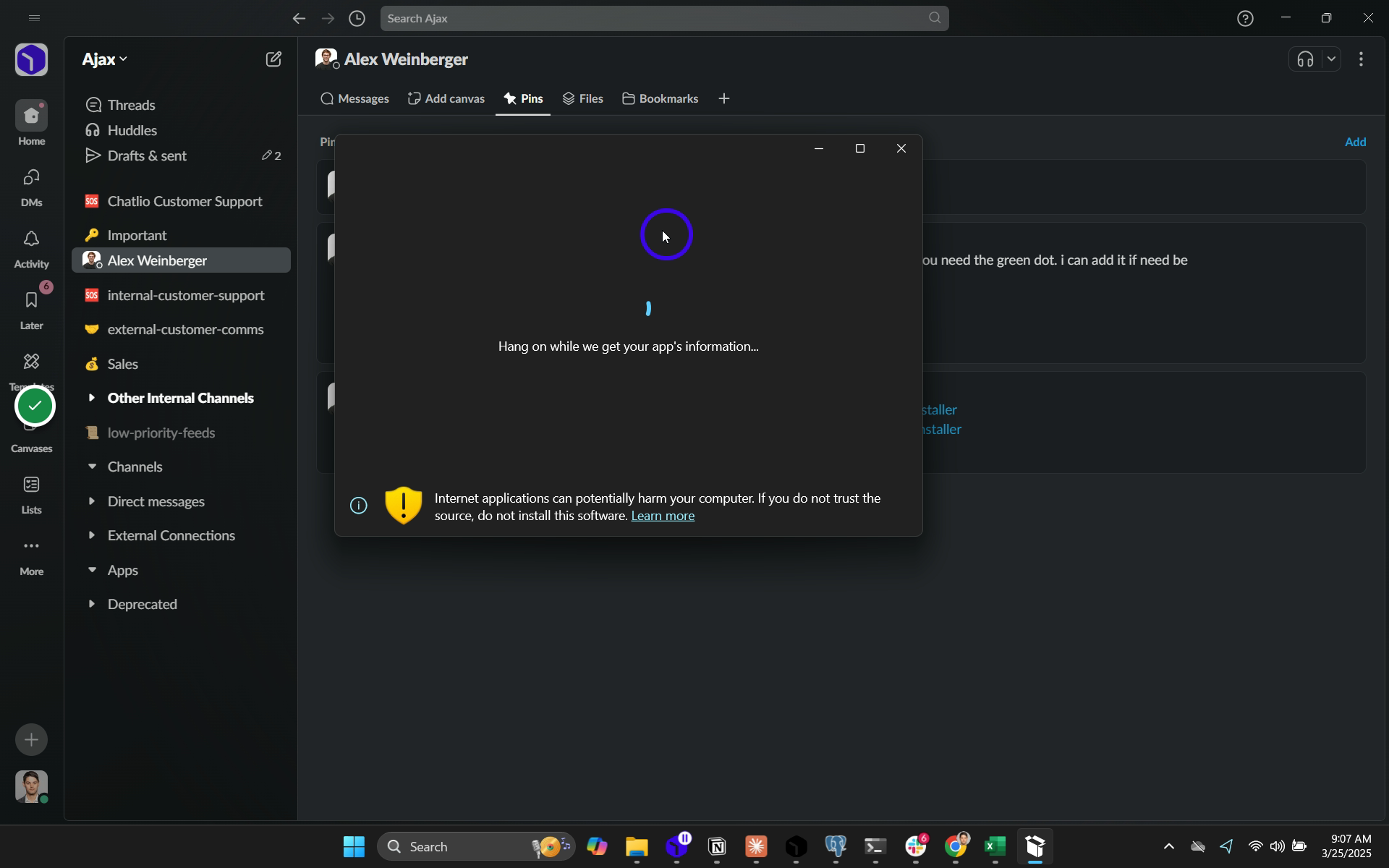Click the Add link in Pins
This screenshot has height=868, width=1389.
click(1355, 142)
